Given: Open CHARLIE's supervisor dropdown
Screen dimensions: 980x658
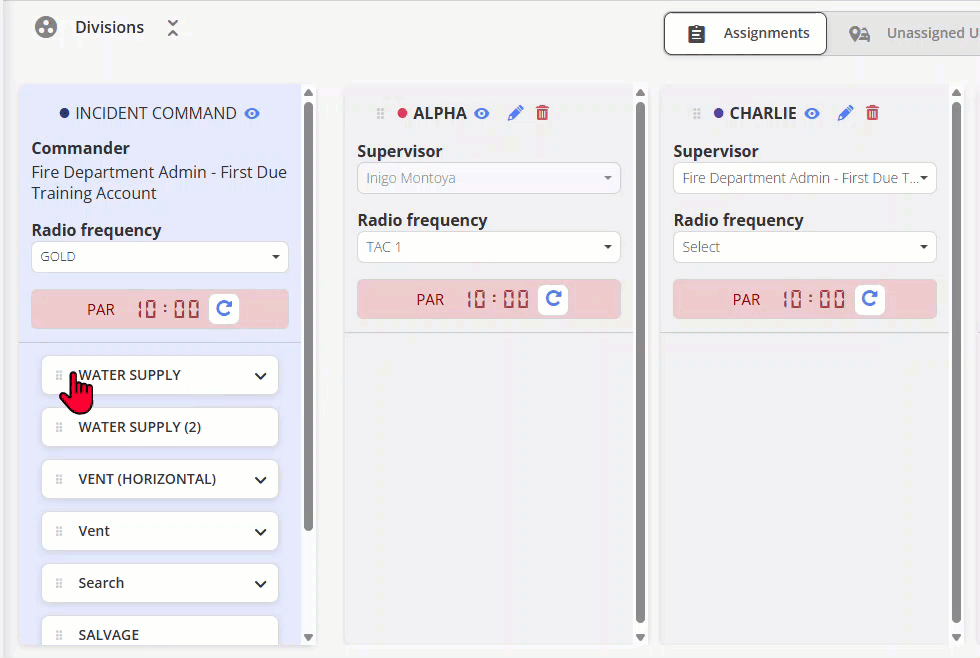Looking at the screenshot, I should tap(804, 178).
